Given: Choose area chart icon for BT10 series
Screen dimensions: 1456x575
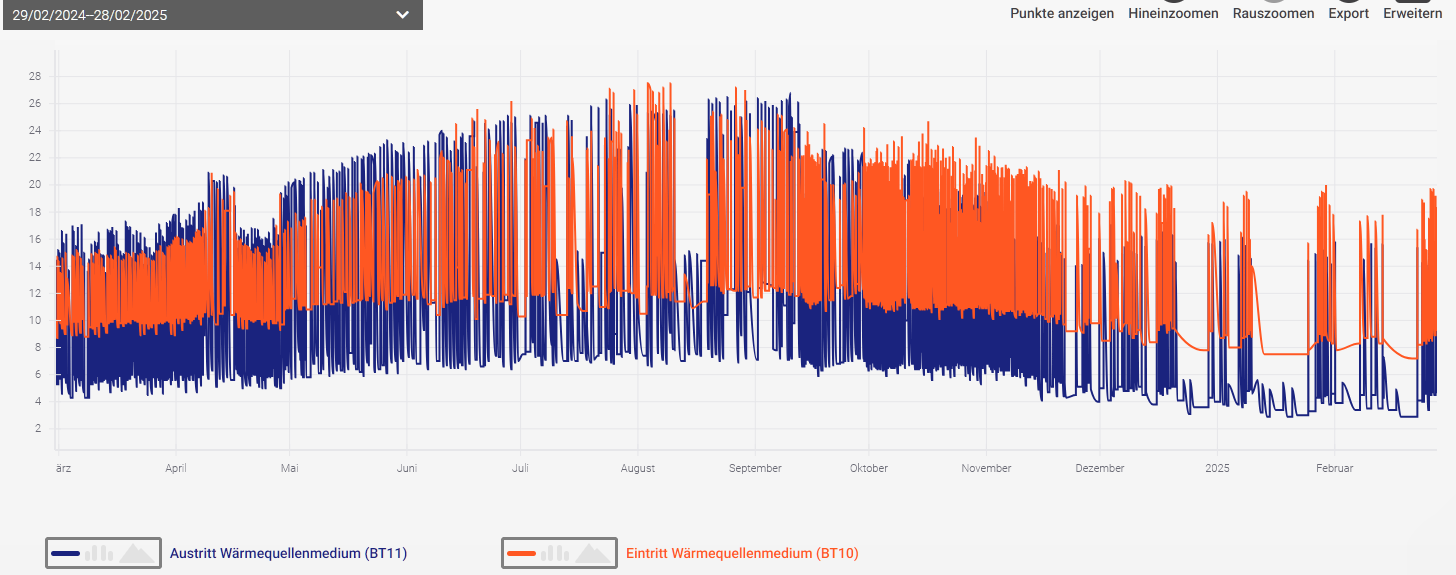Looking at the screenshot, I should pyautogui.click(x=593, y=553).
